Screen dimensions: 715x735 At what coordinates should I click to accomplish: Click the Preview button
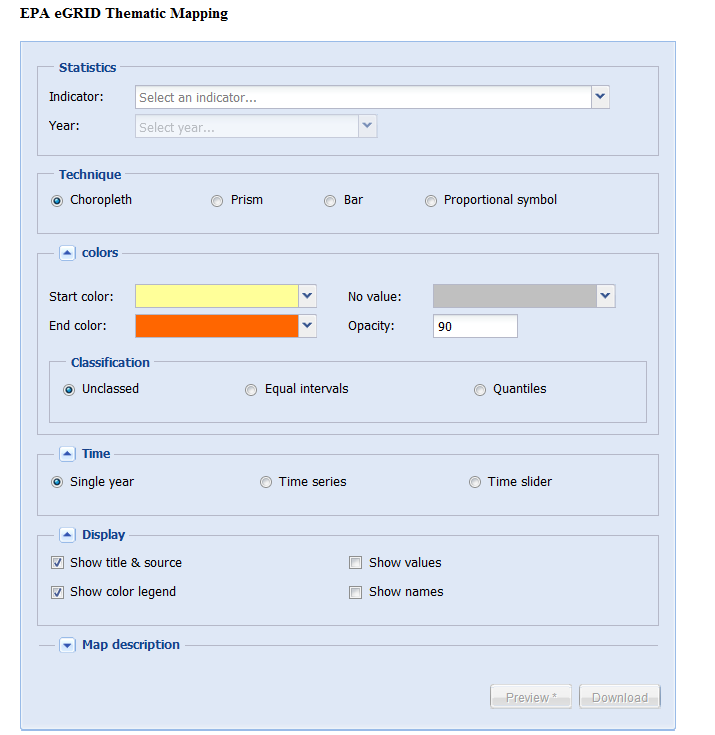531,697
